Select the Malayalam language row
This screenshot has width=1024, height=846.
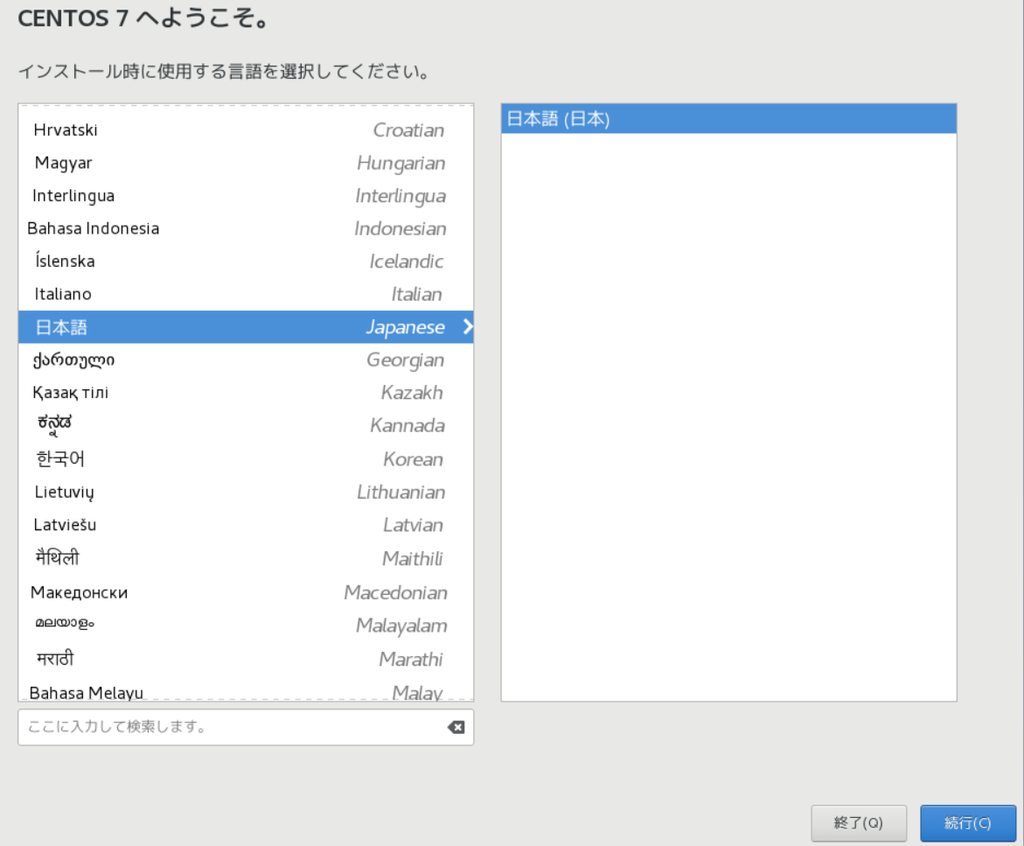(246, 625)
